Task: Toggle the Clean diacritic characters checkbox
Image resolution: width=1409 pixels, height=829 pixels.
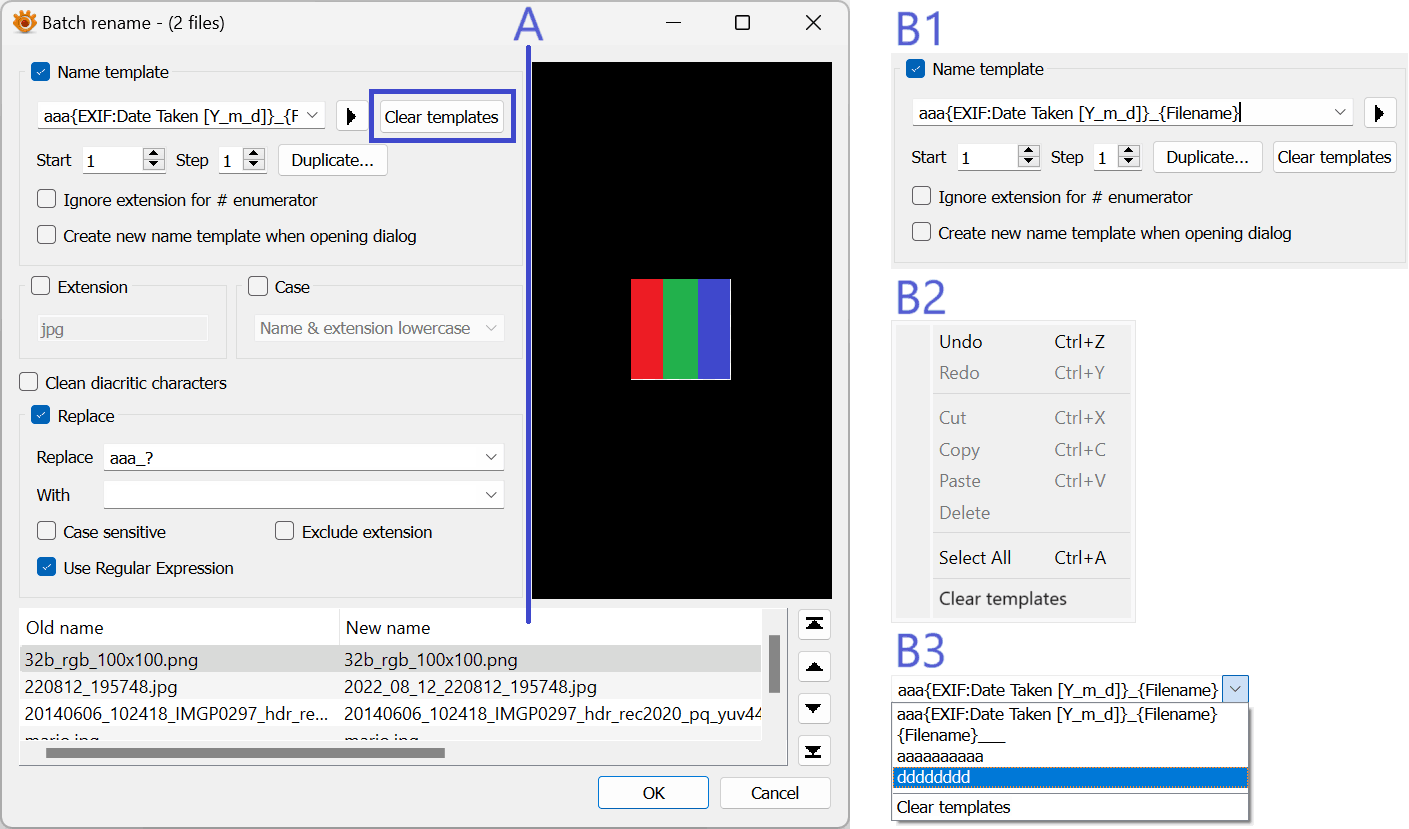Action: [29, 383]
